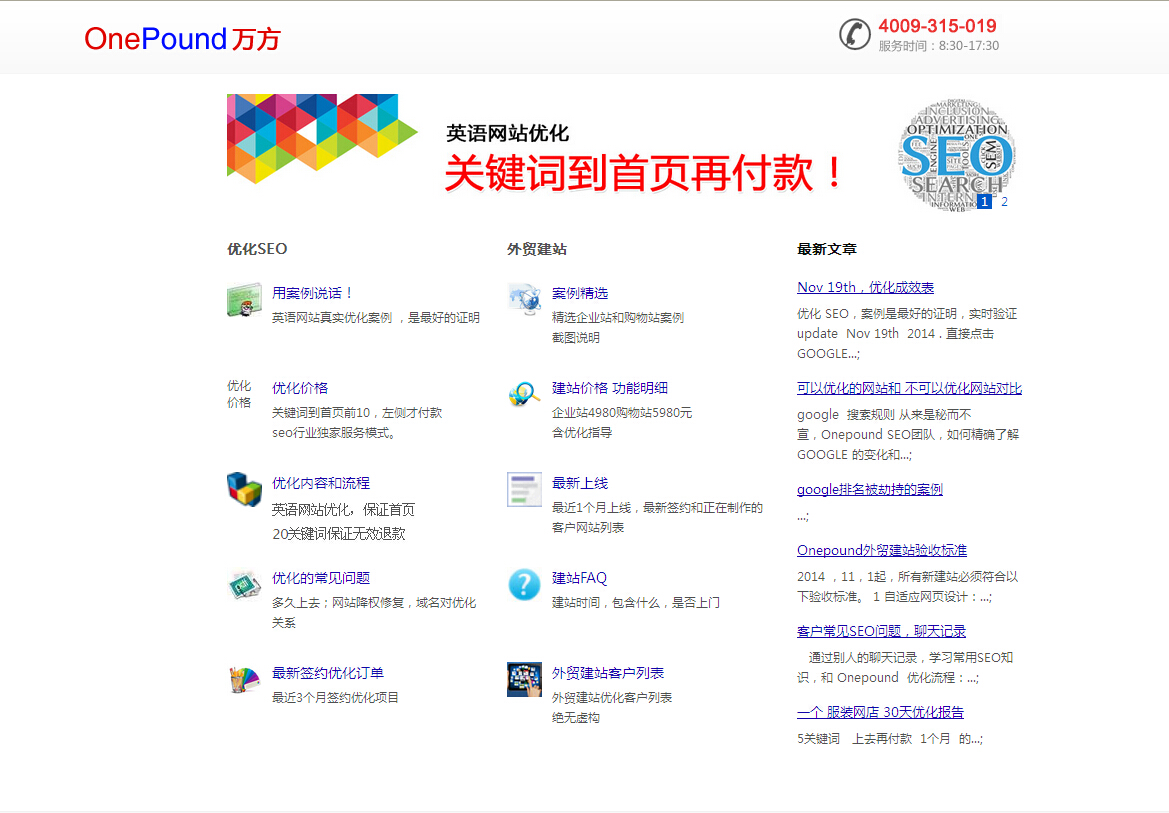
Task: Click description 最近3个月签约优化项目
Action: click(335, 697)
